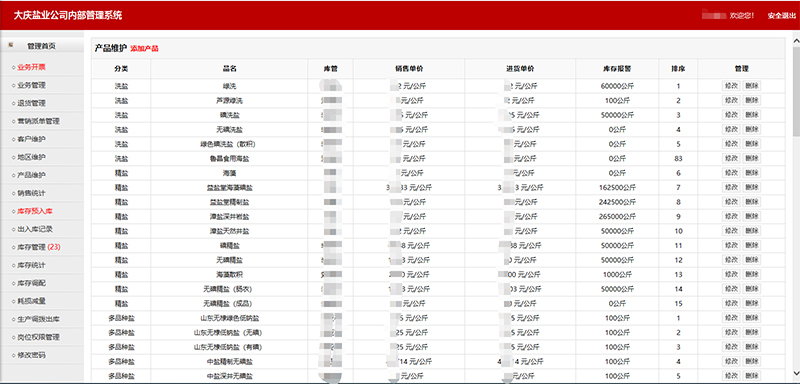
Task: Click 修改 for the 绿洗 row
Action: (x=731, y=86)
